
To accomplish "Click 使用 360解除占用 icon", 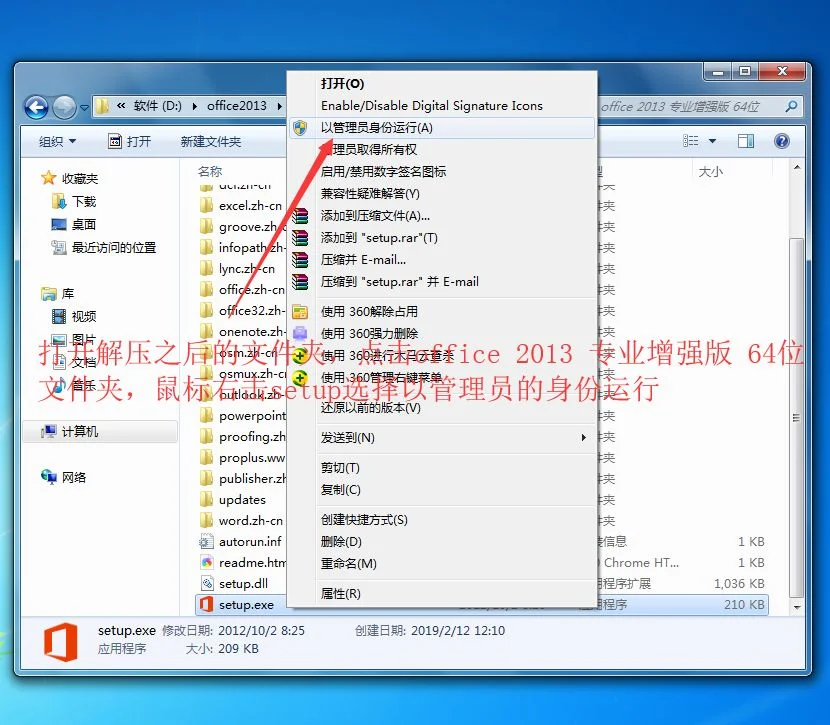I will (x=300, y=312).
